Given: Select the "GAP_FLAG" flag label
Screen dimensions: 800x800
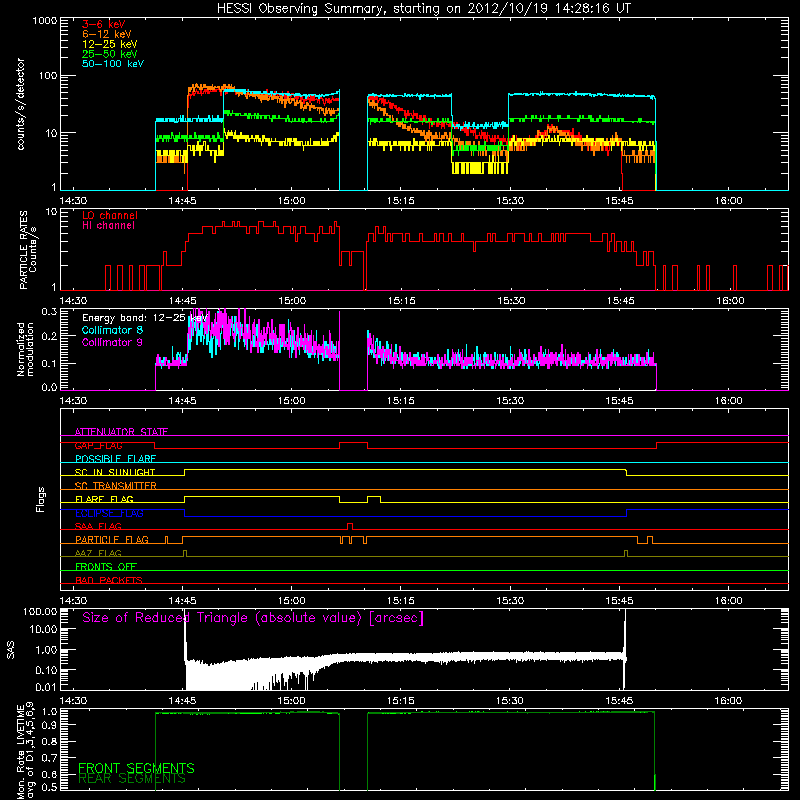Looking at the screenshot, I should tap(98, 445).
